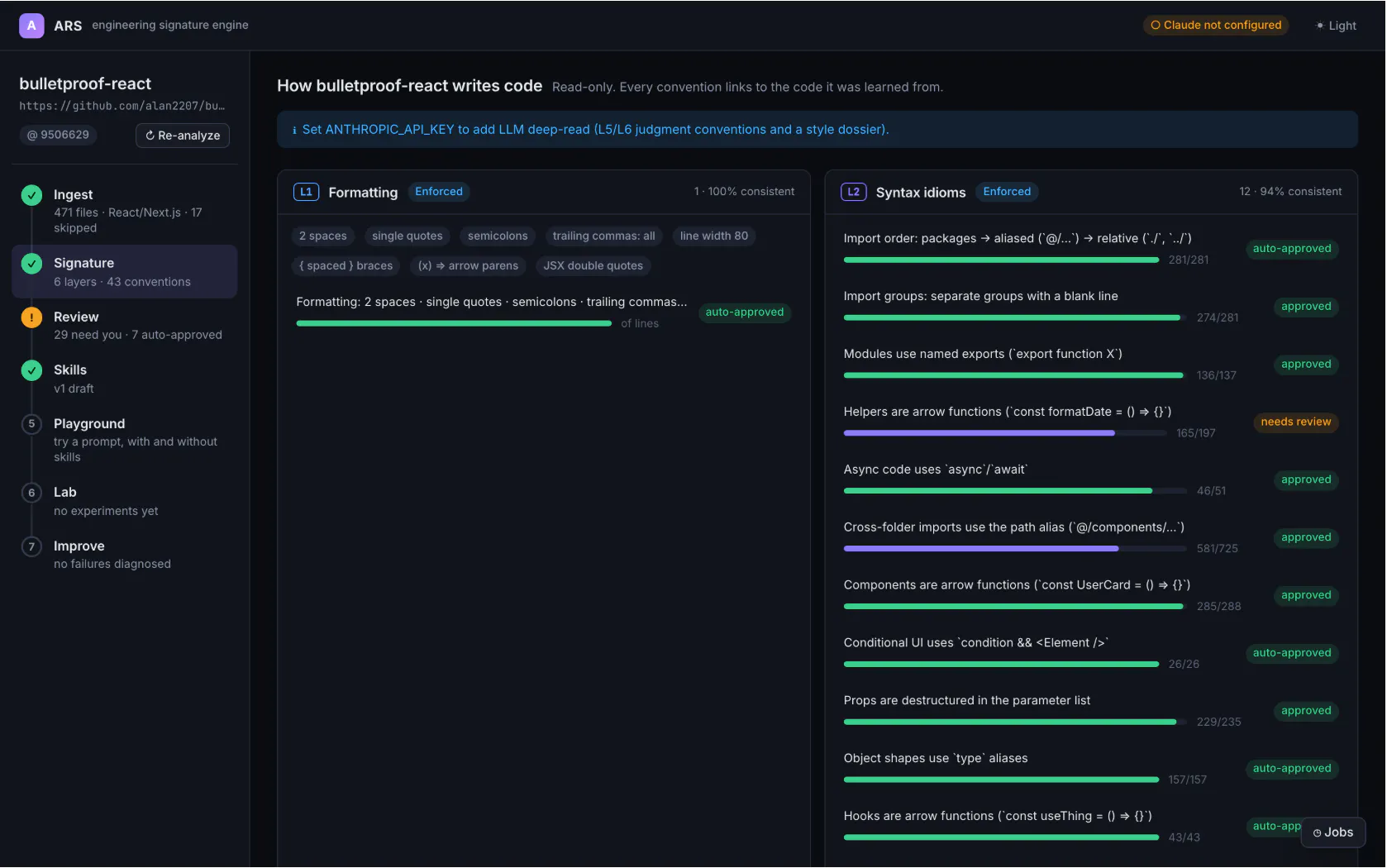Viewport: 1387px width, 868px height.
Task: Open the Jobs panel button
Action: [1333, 832]
